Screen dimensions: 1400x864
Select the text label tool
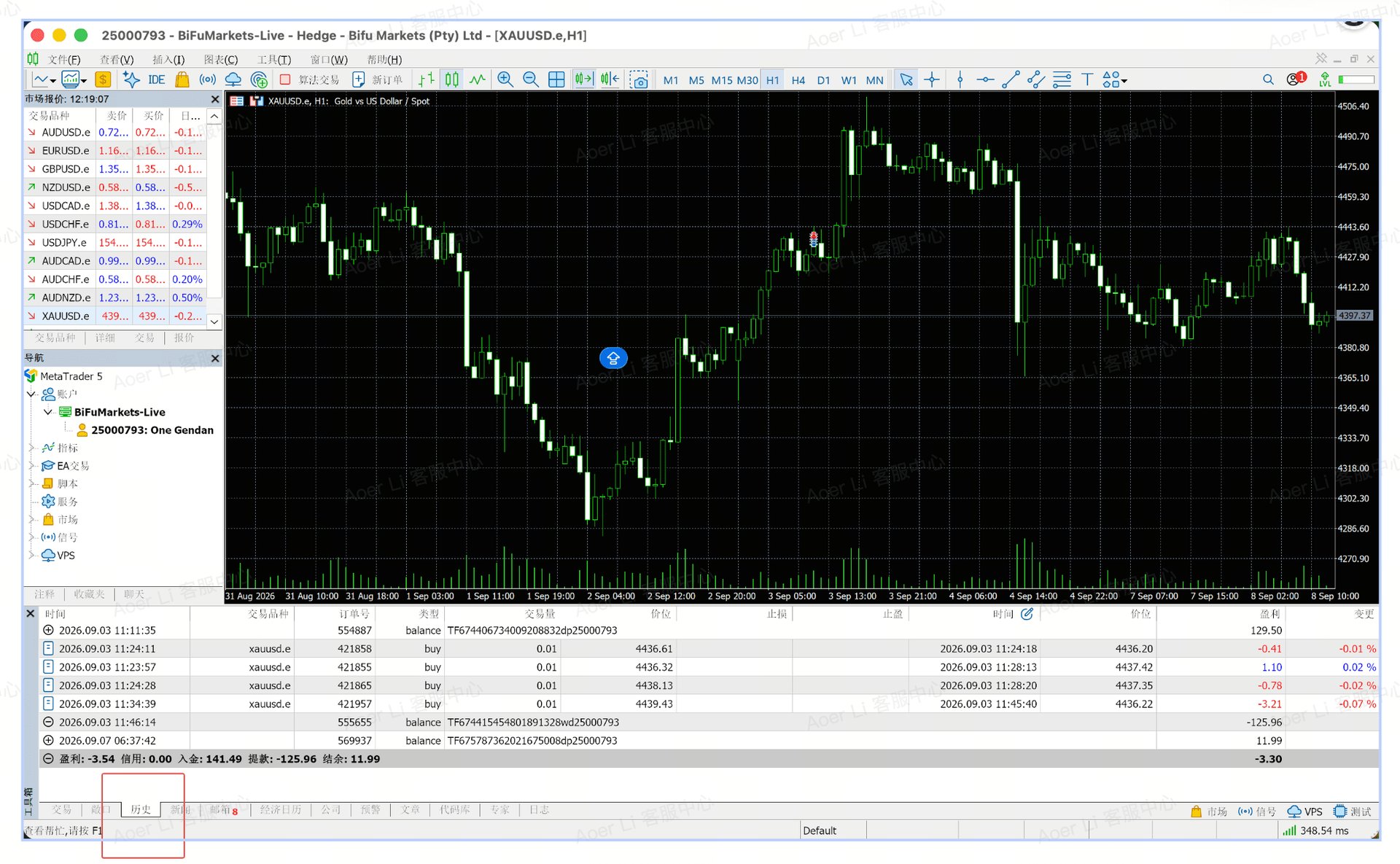(x=1087, y=79)
